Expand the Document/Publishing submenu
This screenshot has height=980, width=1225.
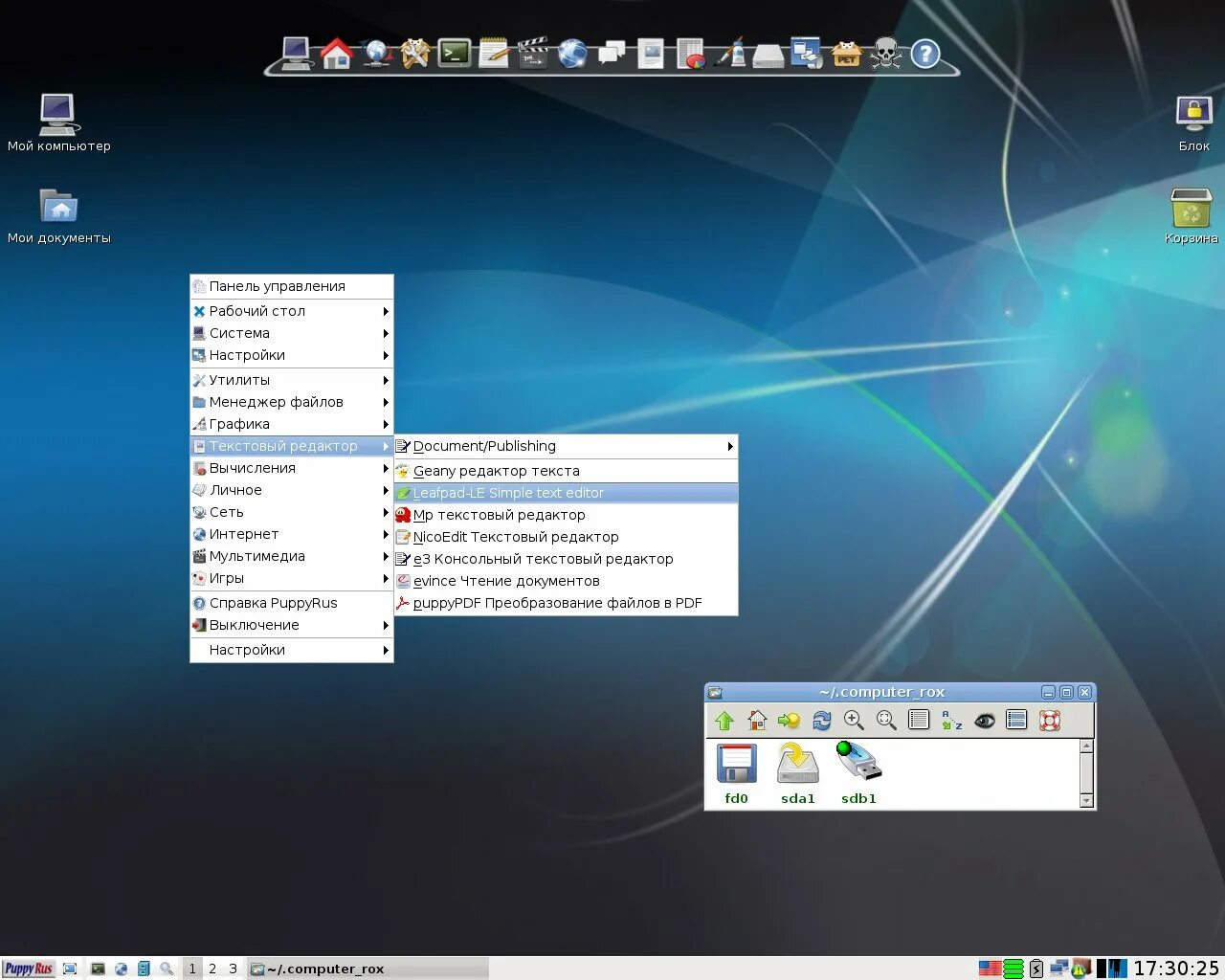484,446
